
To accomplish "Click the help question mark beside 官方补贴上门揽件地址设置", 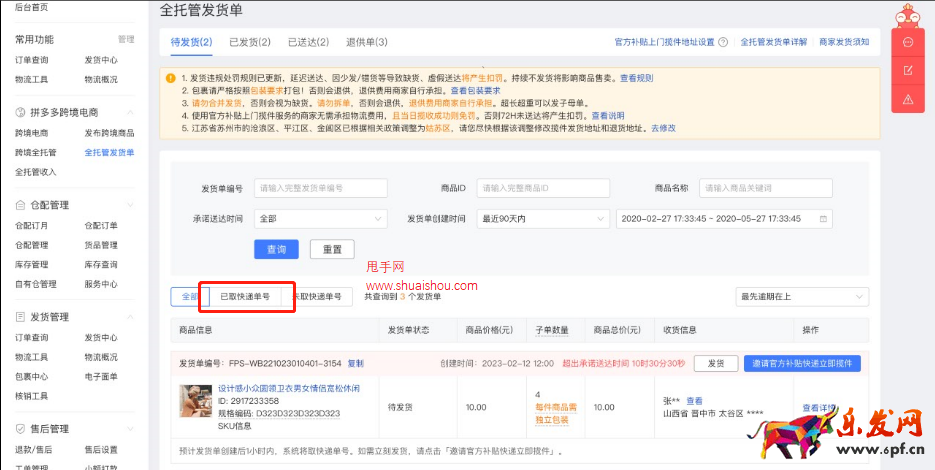I will click(x=723, y=42).
